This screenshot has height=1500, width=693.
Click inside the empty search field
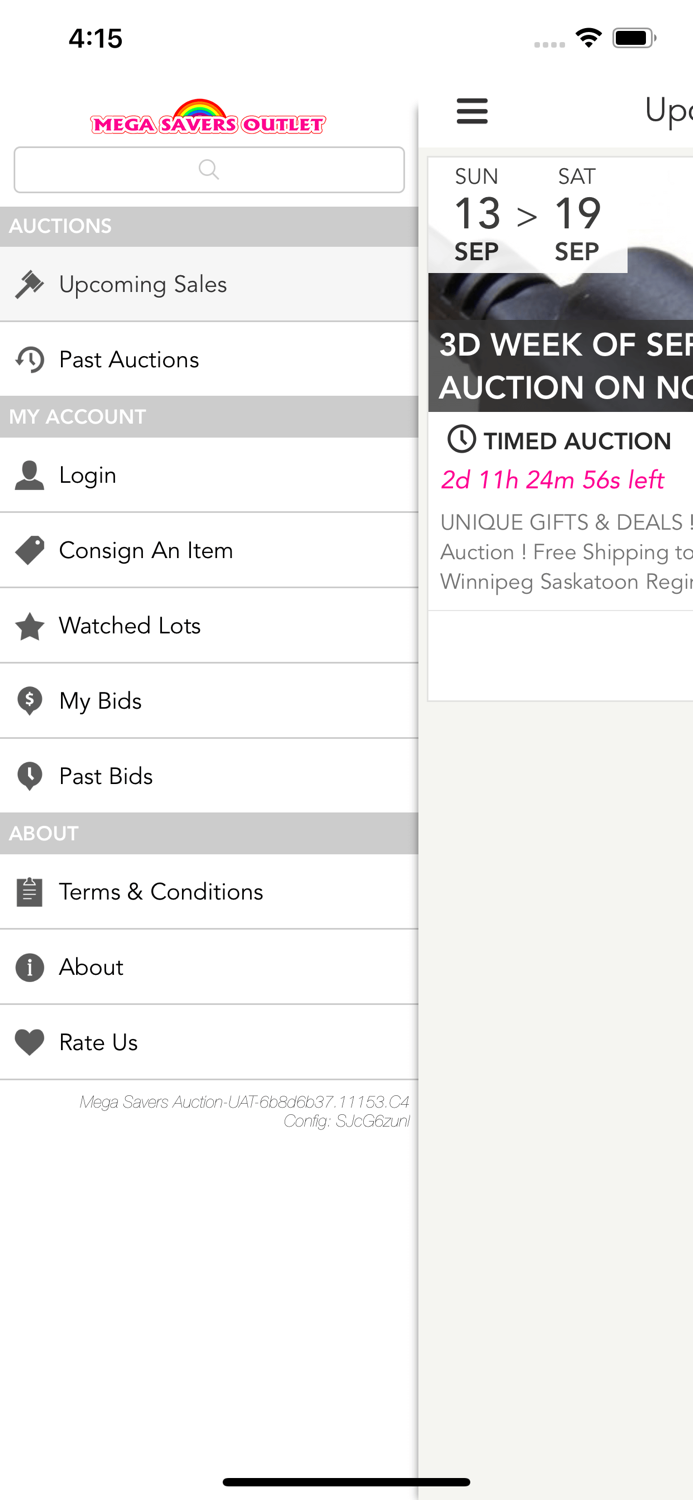click(150, 169)
